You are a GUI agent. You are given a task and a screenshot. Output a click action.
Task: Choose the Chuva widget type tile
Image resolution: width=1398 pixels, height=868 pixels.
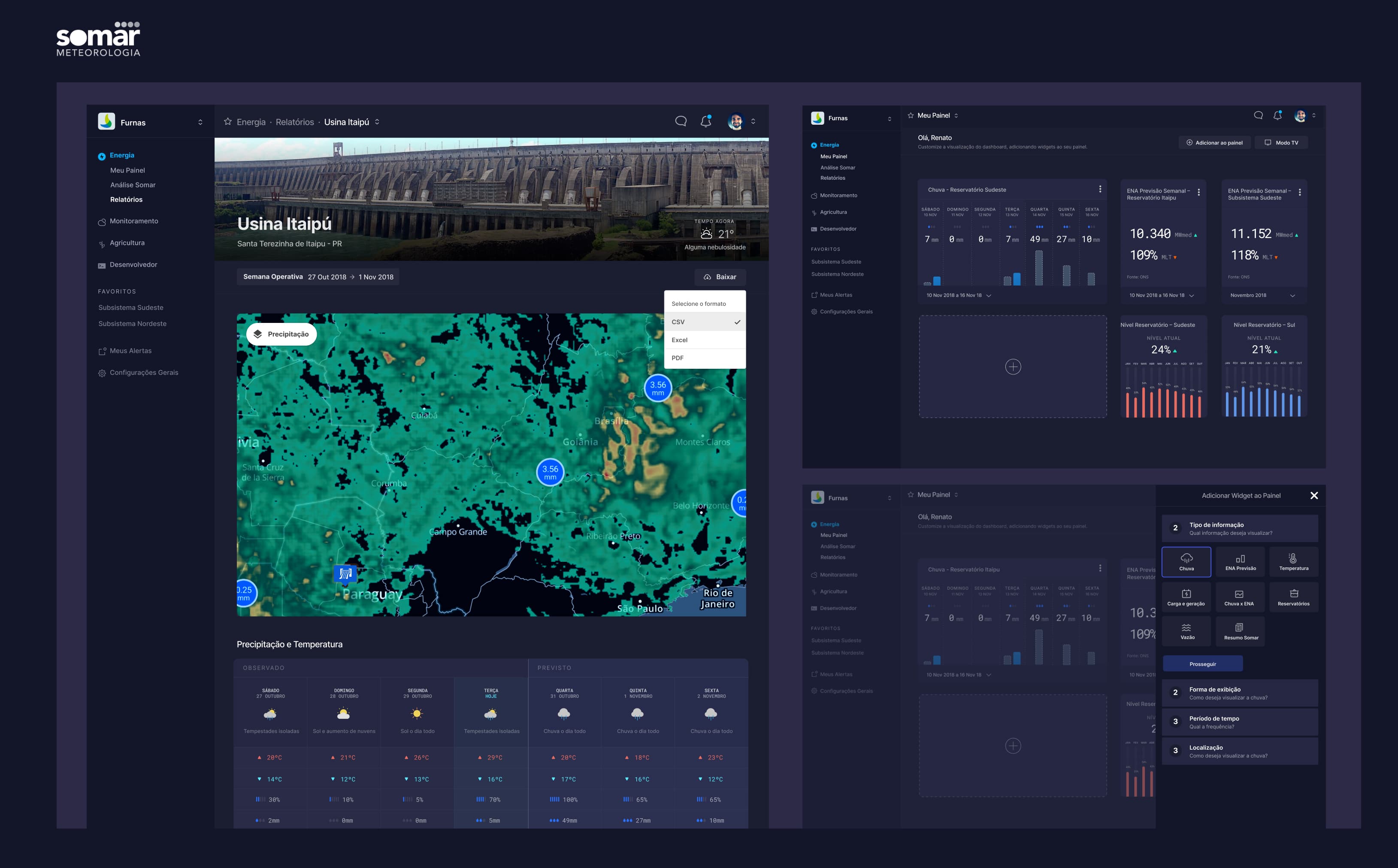point(1186,562)
